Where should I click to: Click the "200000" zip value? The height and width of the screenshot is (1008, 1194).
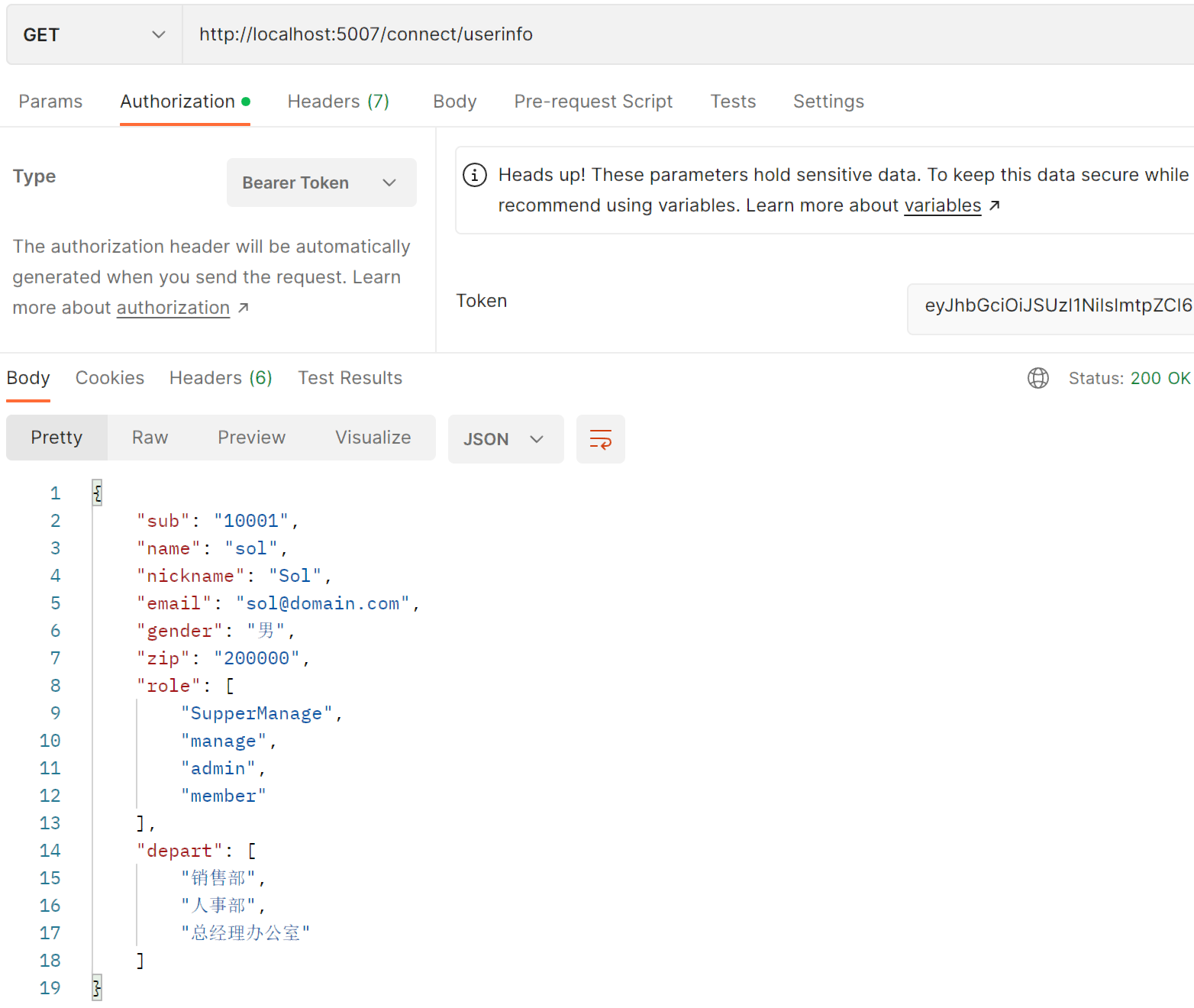(x=257, y=658)
